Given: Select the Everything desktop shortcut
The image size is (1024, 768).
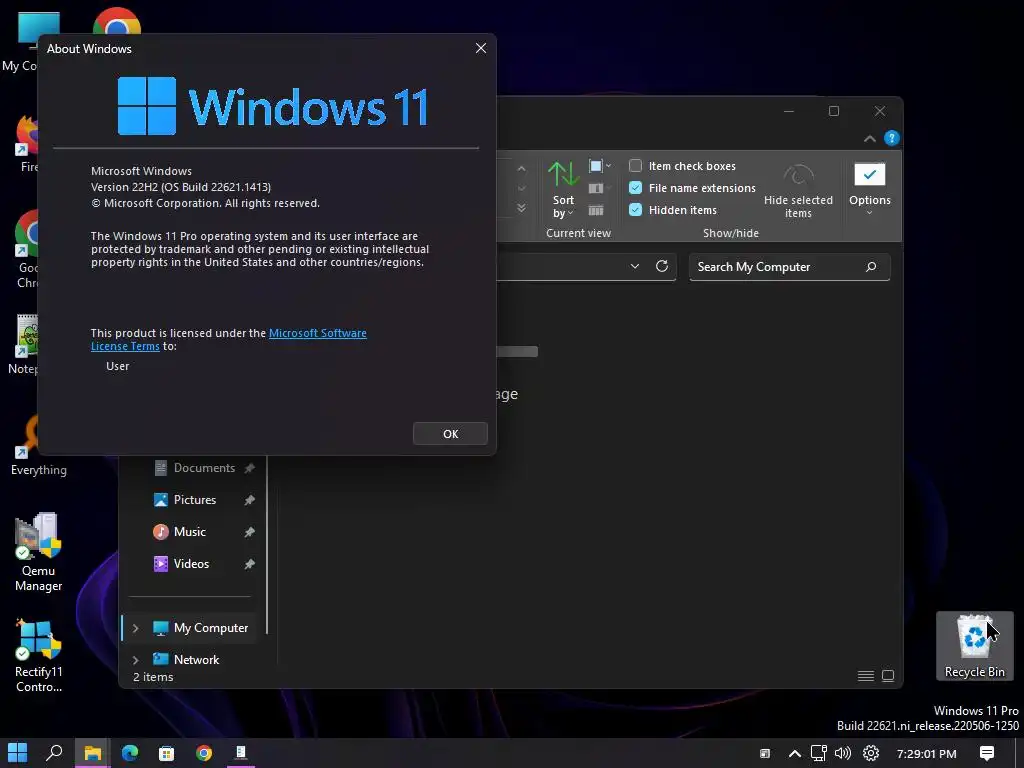Looking at the screenshot, I should (39, 447).
